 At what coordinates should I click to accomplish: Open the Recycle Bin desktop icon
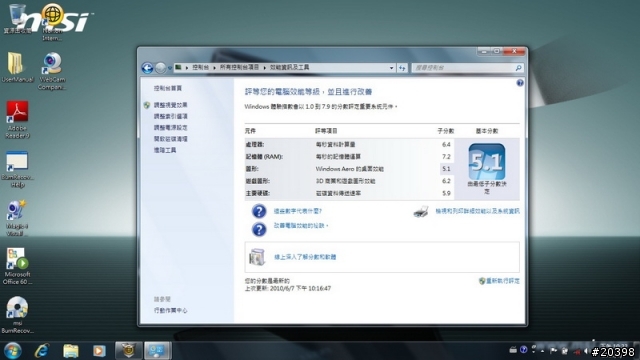18,19
